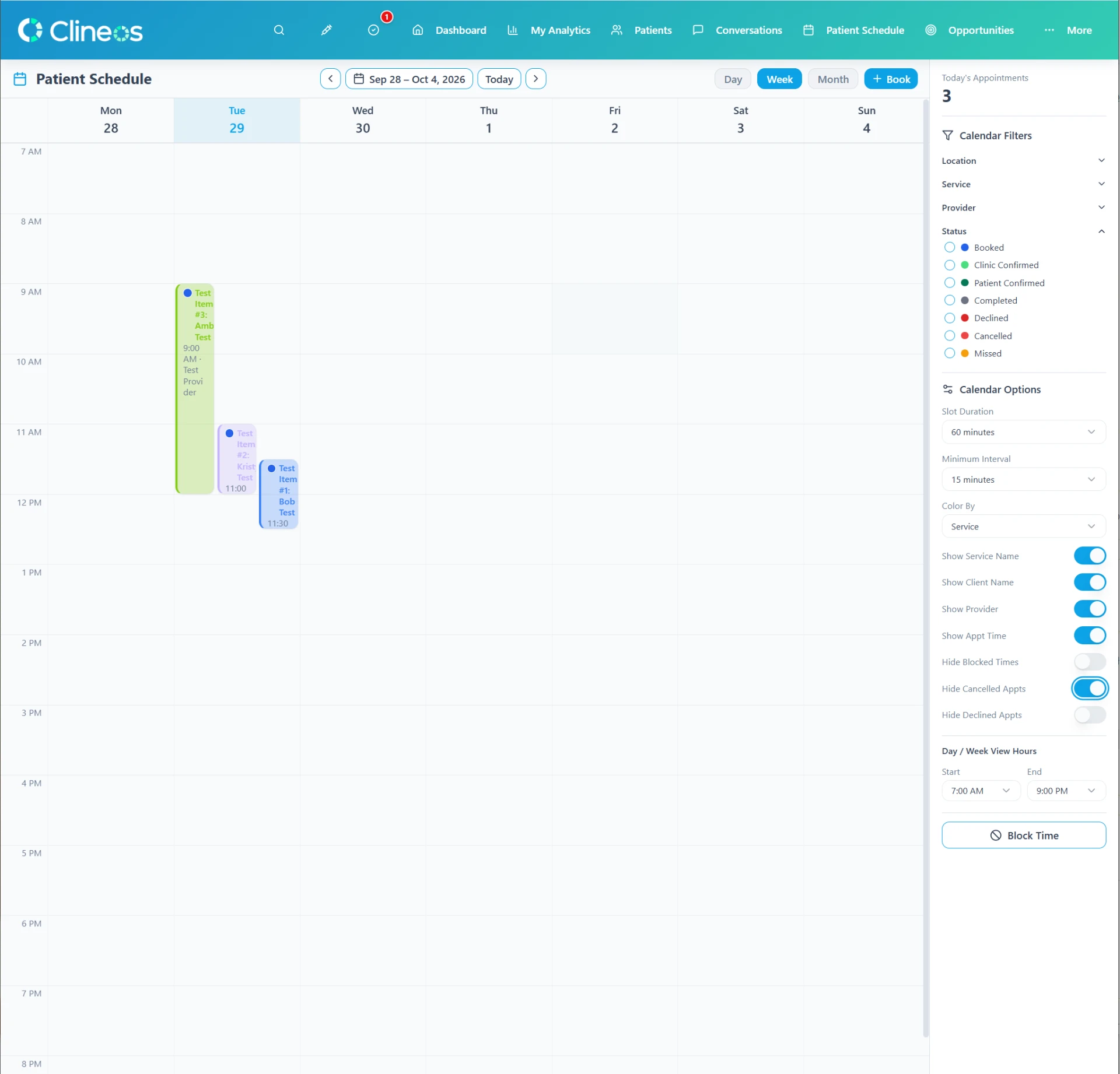
Task: Click the Today button
Action: (499, 79)
